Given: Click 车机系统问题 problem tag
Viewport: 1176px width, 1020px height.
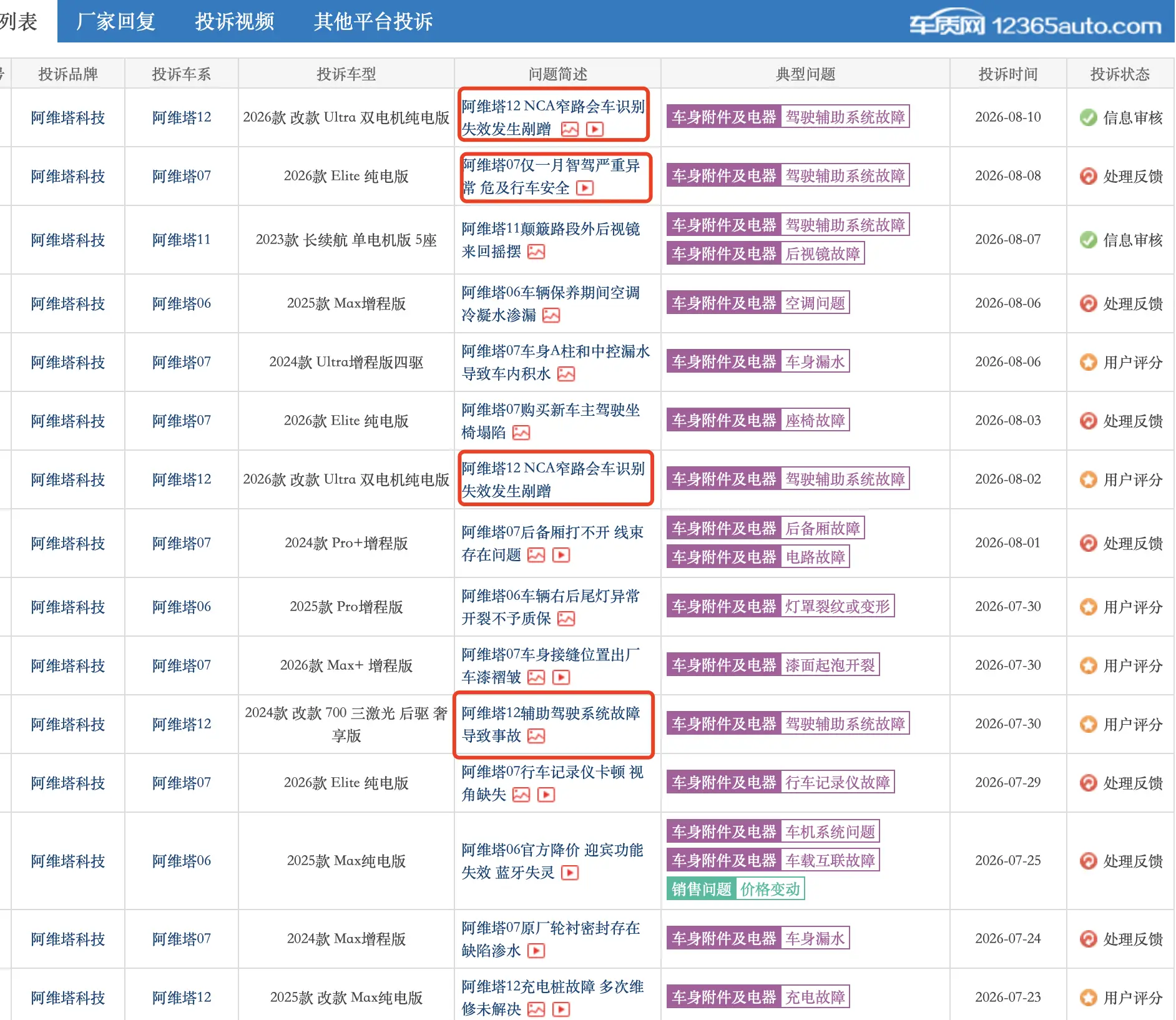Looking at the screenshot, I should coord(830,831).
